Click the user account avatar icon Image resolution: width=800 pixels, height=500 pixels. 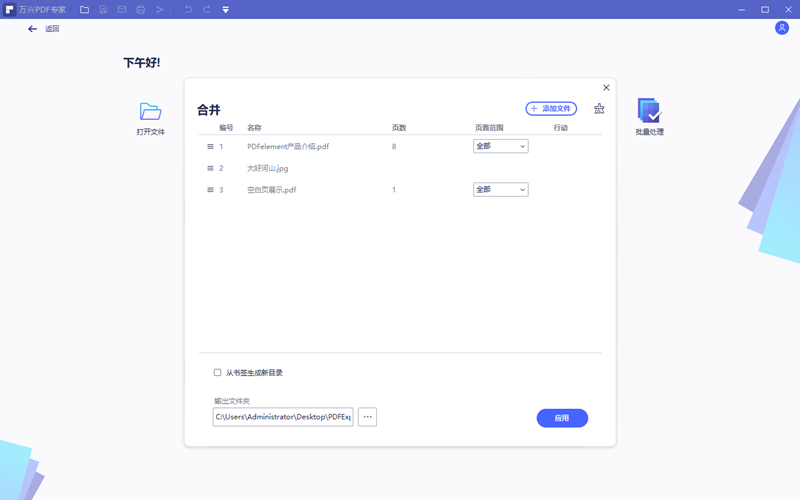[782, 28]
